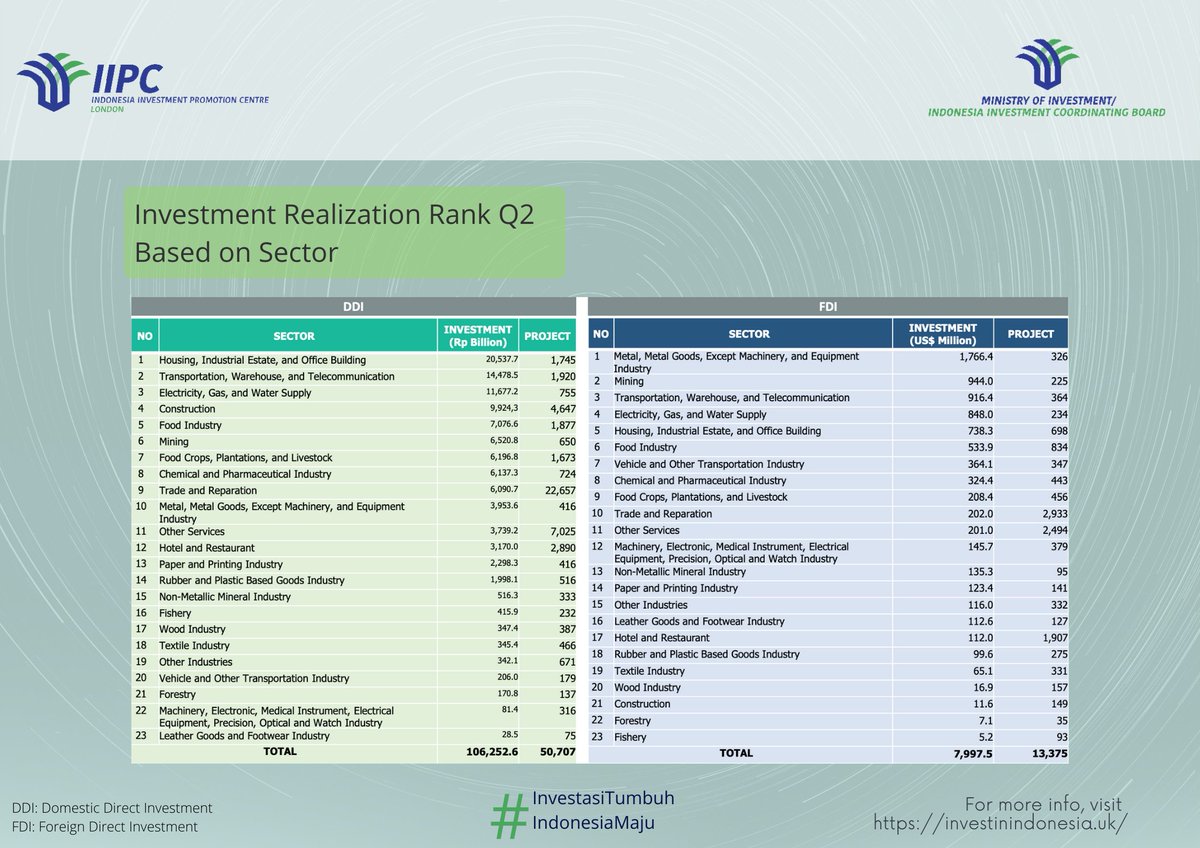Select DDI row 'Housing, Industrial Estate, and Office Building'

(354, 360)
